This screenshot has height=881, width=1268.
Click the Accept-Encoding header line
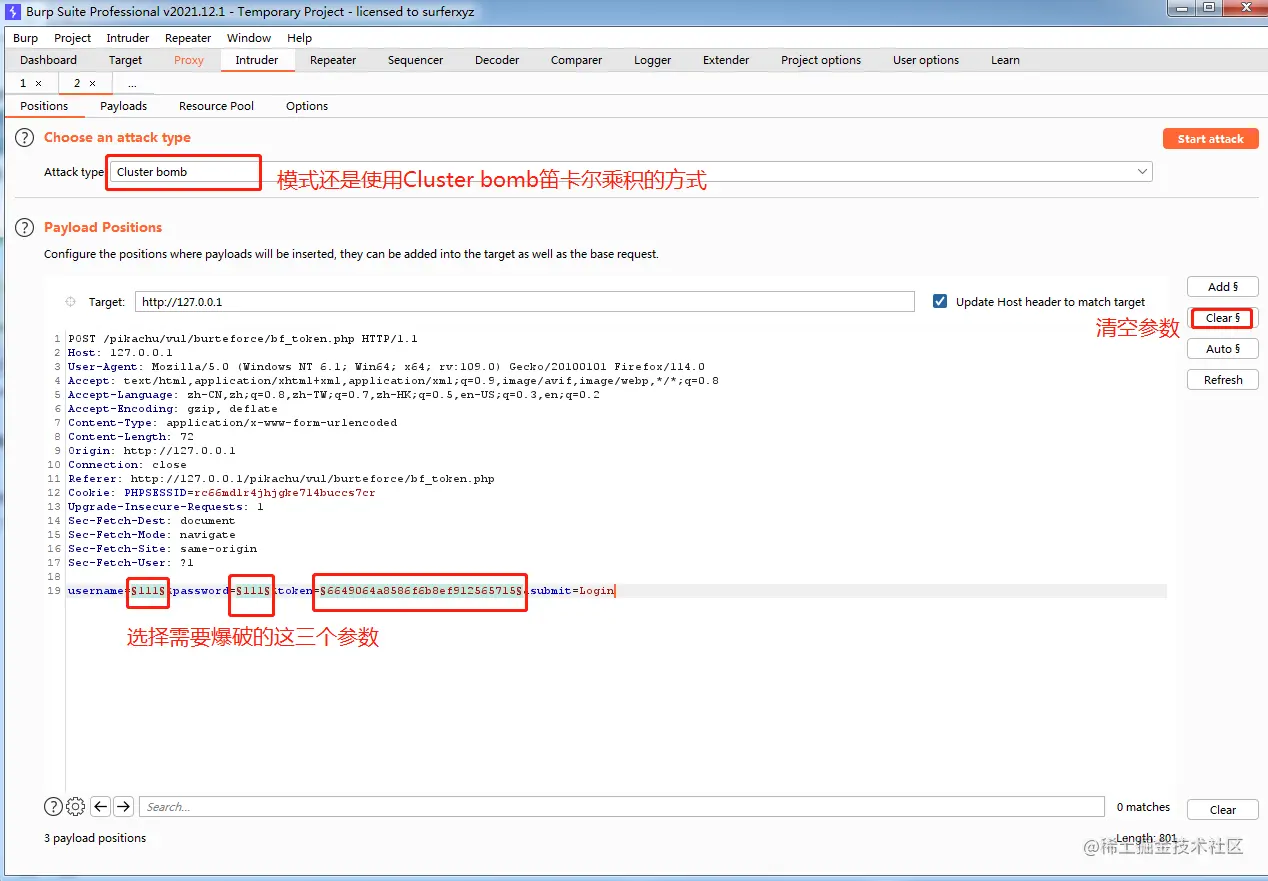tap(173, 409)
